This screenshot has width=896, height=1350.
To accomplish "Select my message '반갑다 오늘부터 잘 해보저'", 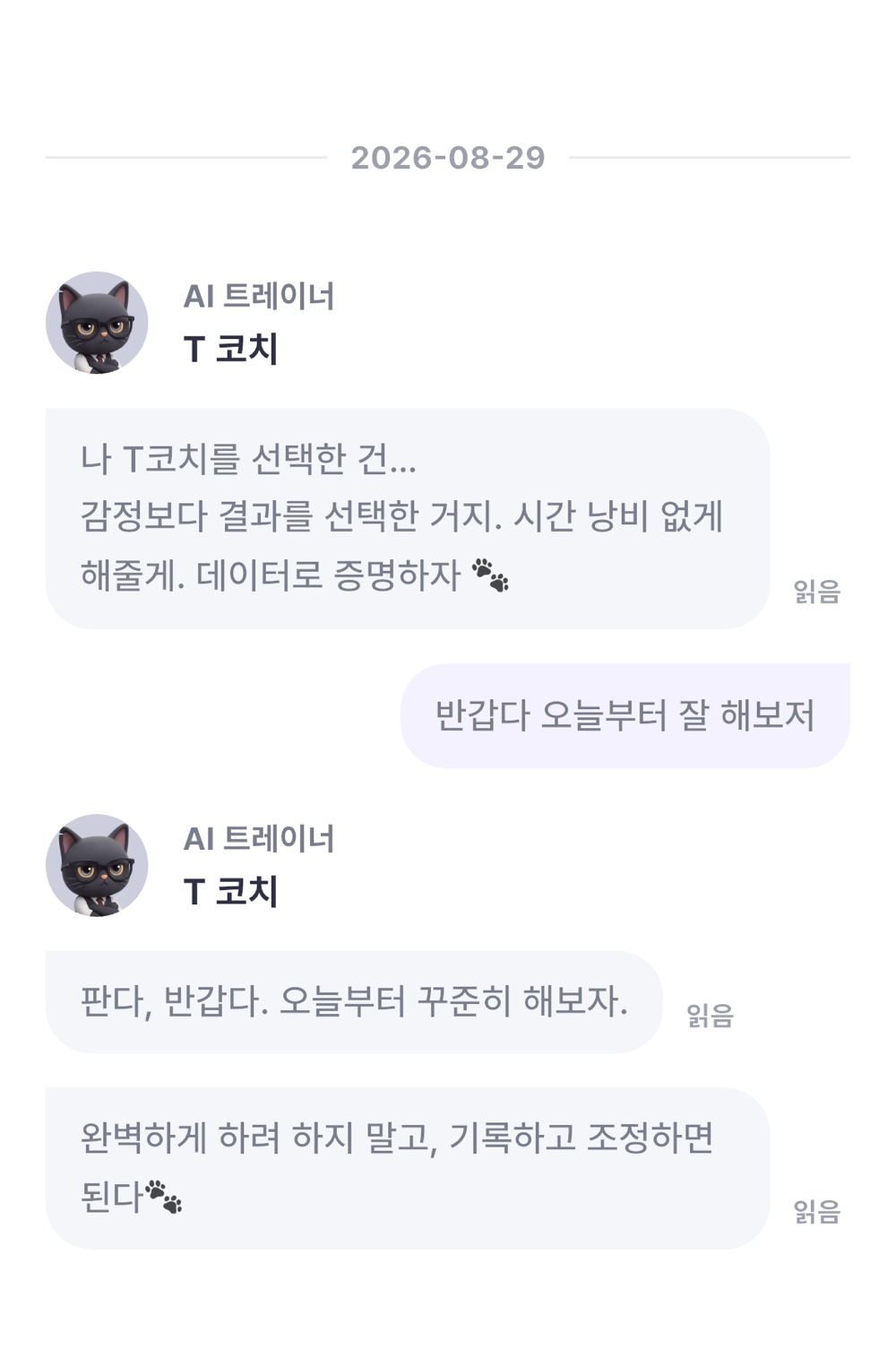I will (625, 715).
